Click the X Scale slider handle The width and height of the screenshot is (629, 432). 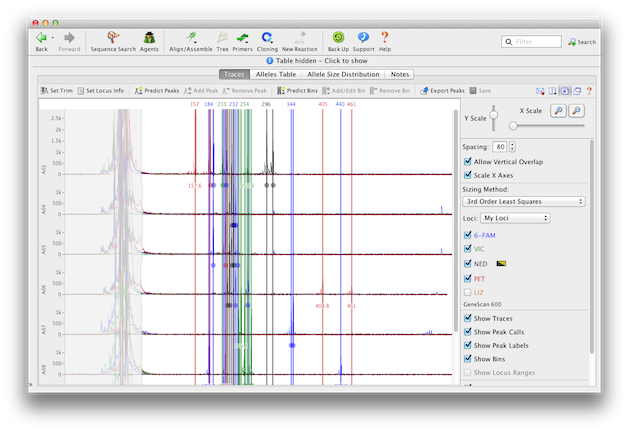[513, 126]
